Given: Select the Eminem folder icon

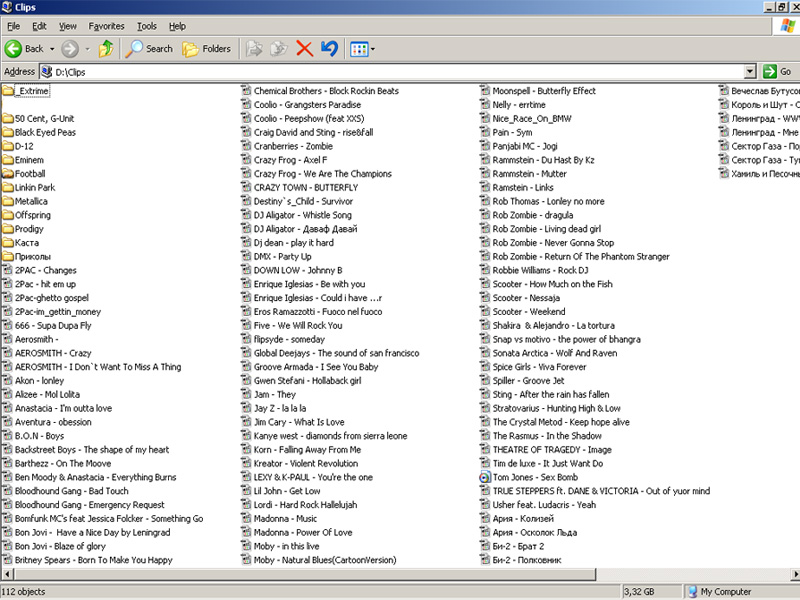Looking at the screenshot, I should tap(8, 160).
